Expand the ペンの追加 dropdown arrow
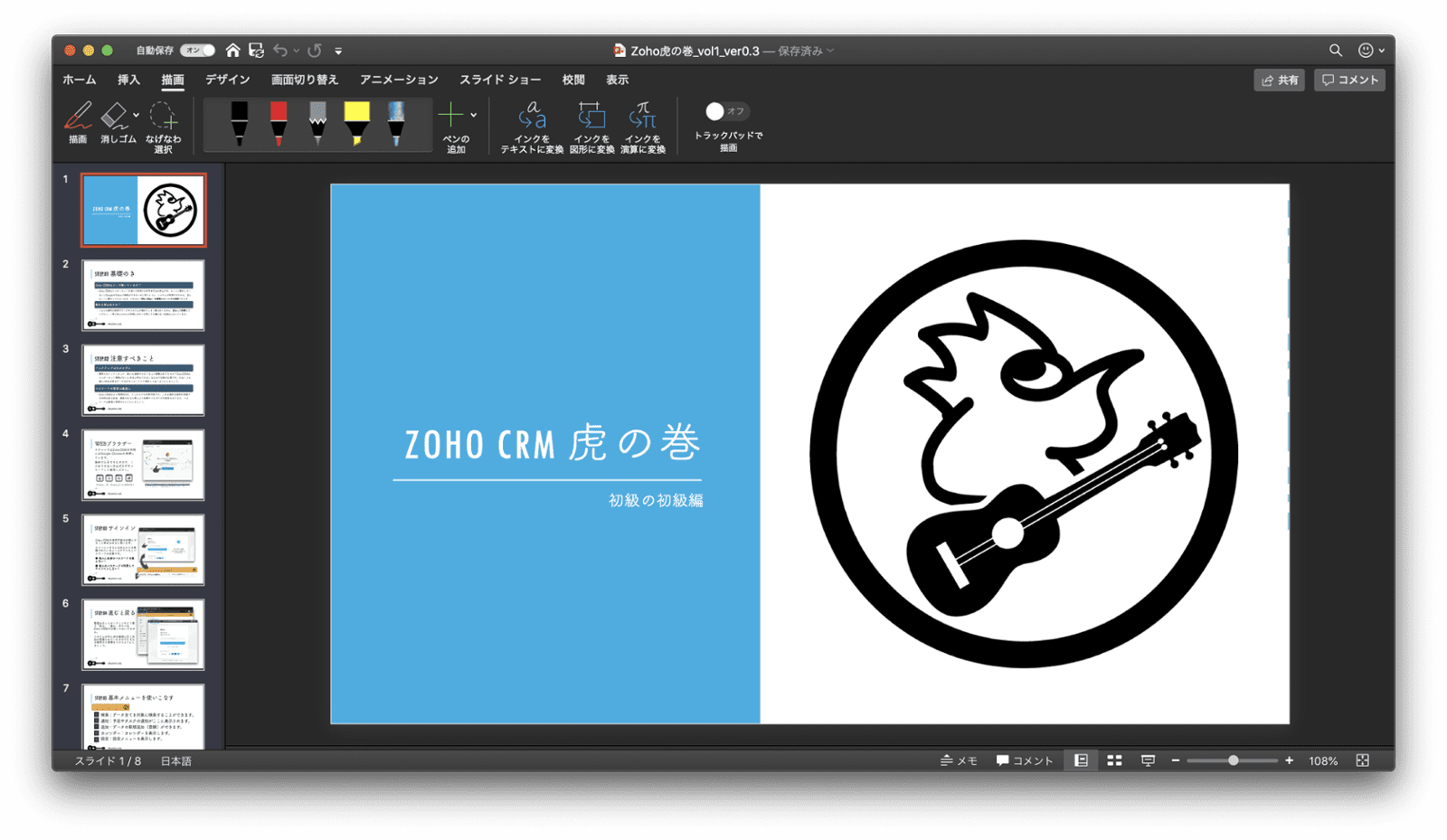The width and height of the screenshot is (1447, 840). tap(473, 115)
